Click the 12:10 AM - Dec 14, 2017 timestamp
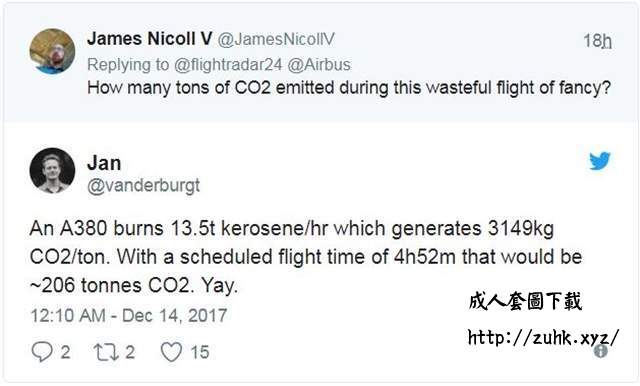Viewport: 640px width, 386px height. (129, 315)
